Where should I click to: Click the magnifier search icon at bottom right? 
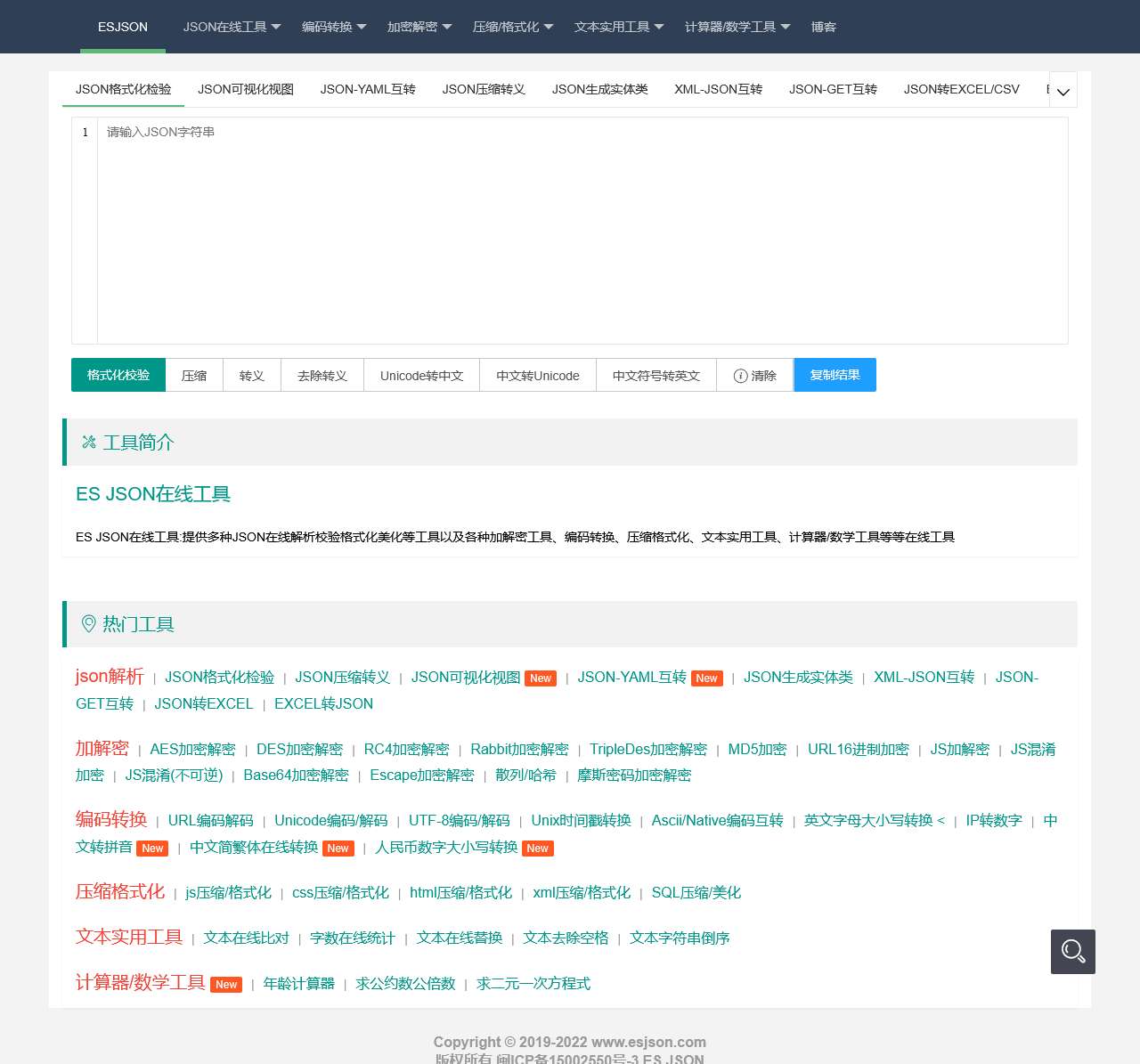1072,952
